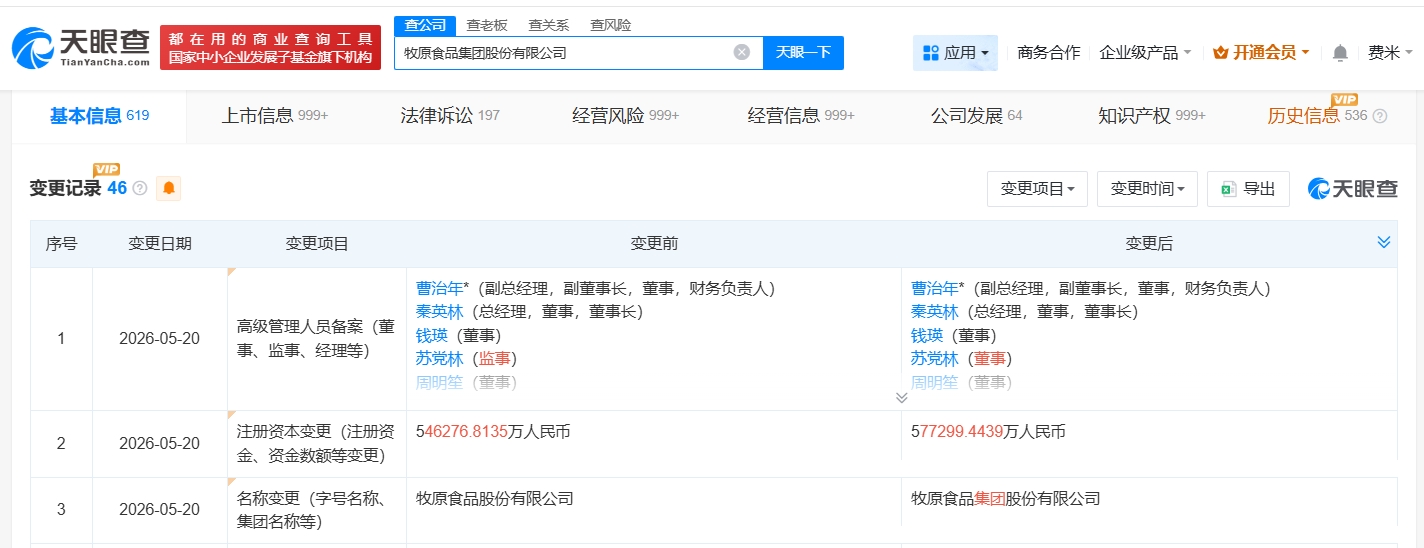Switch to the 法律诉讼 tab
Image resolution: width=1424 pixels, height=548 pixels.
pyautogui.click(x=450, y=116)
